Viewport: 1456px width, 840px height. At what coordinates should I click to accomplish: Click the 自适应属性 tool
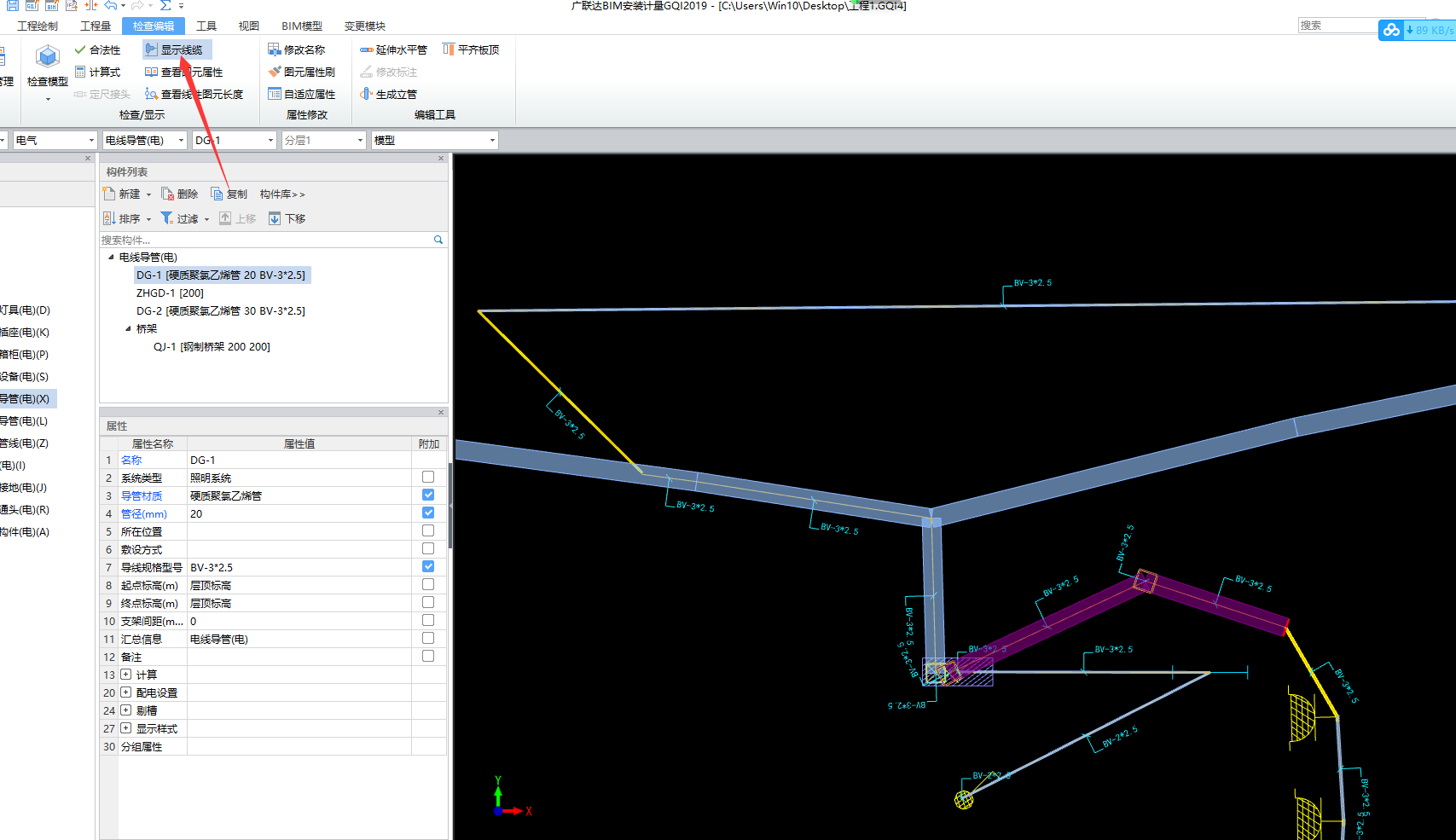coord(302,95)
